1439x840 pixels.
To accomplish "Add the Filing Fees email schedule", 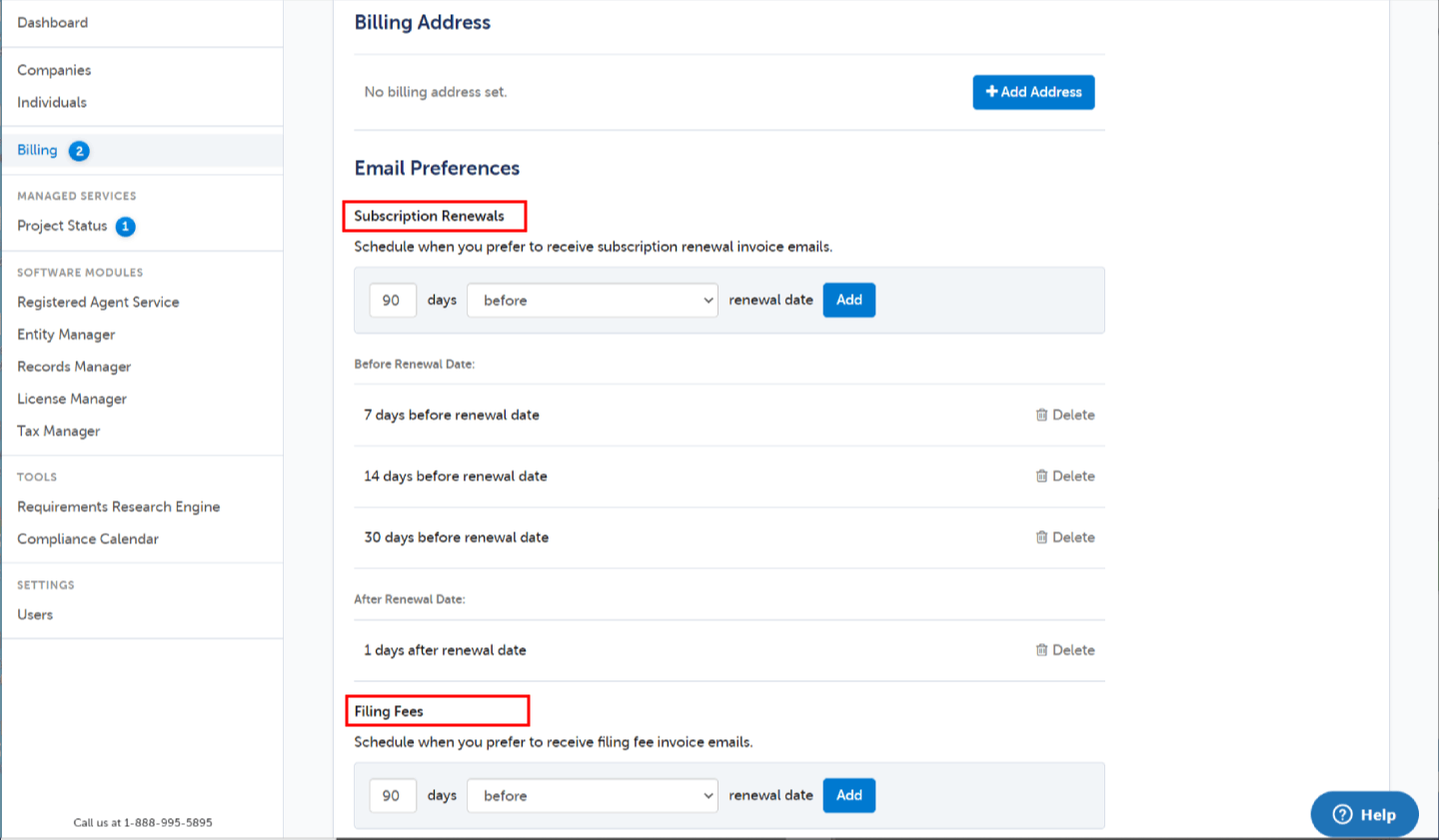I will tap(849, 795).
